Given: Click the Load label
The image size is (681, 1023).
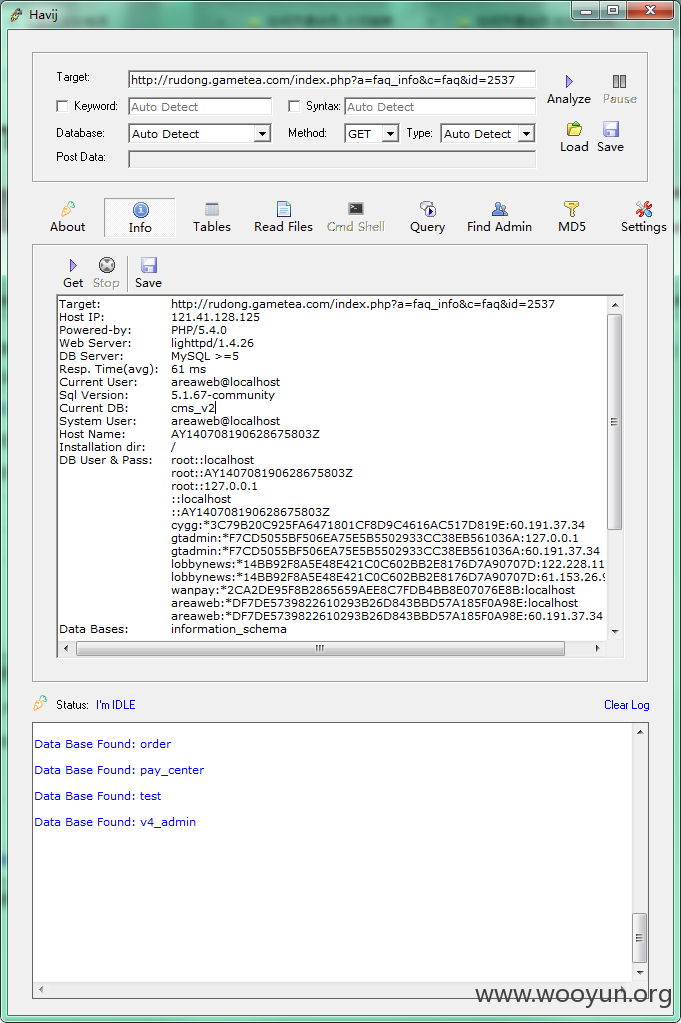Looking at the screenshot, I should coord(574,147).
